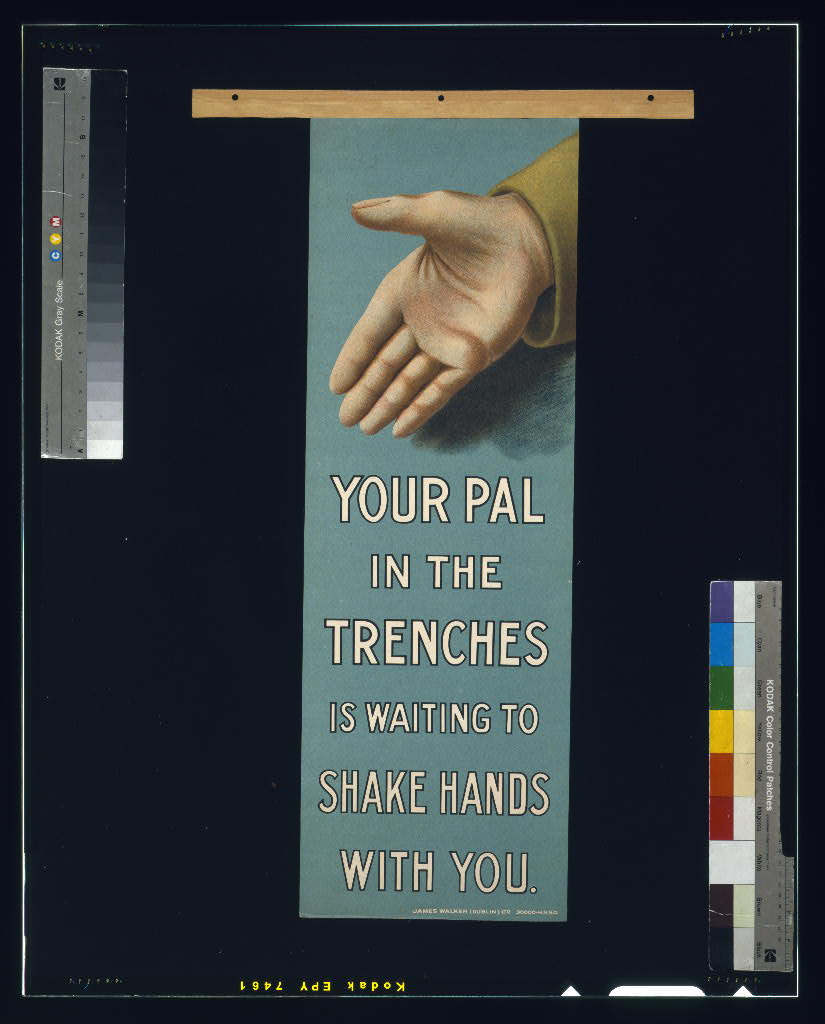The width and height of the screenshot is (825, 1024).
Task: Click the purple patch atop the color strip
Action: click(x=722, y=601)
